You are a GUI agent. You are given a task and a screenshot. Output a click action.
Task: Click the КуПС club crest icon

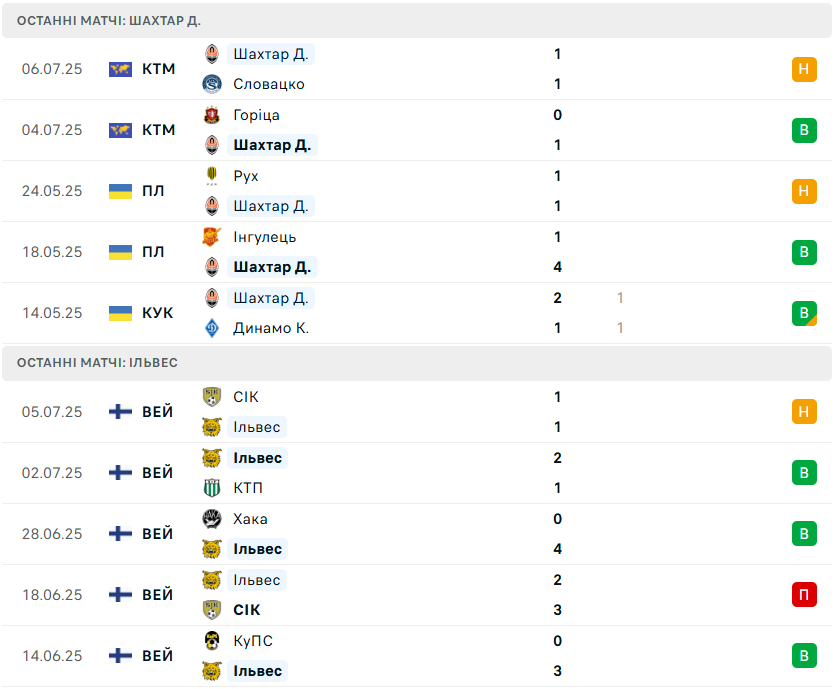coord(212,641)
